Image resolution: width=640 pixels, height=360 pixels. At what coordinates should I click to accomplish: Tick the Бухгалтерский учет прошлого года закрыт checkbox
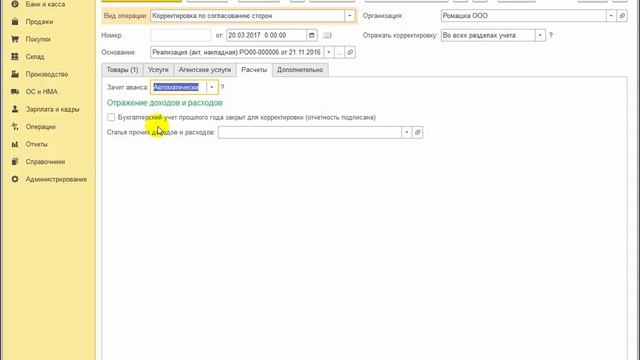tap(111, 117)
